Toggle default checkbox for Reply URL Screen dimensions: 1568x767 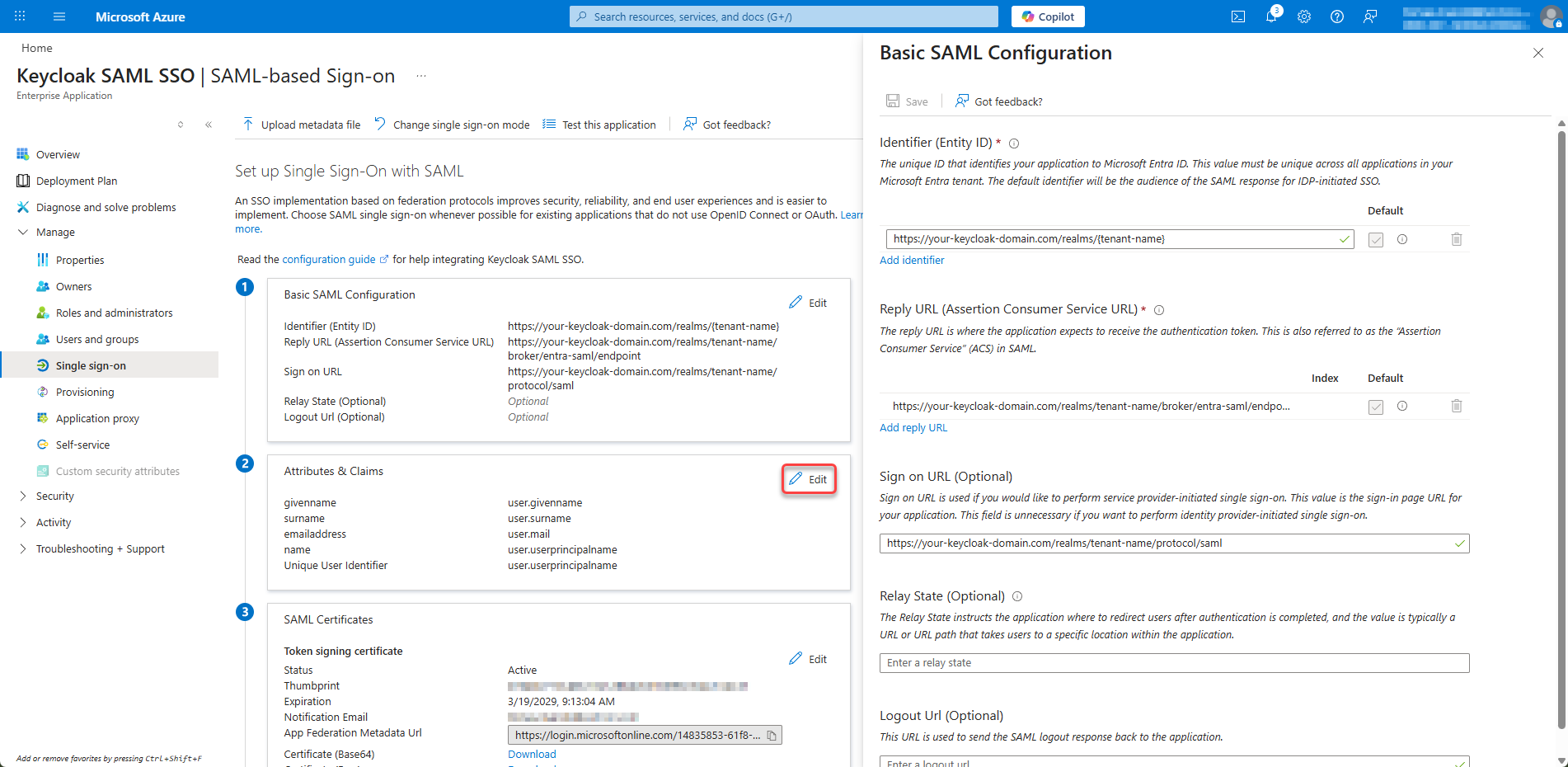1376,407
